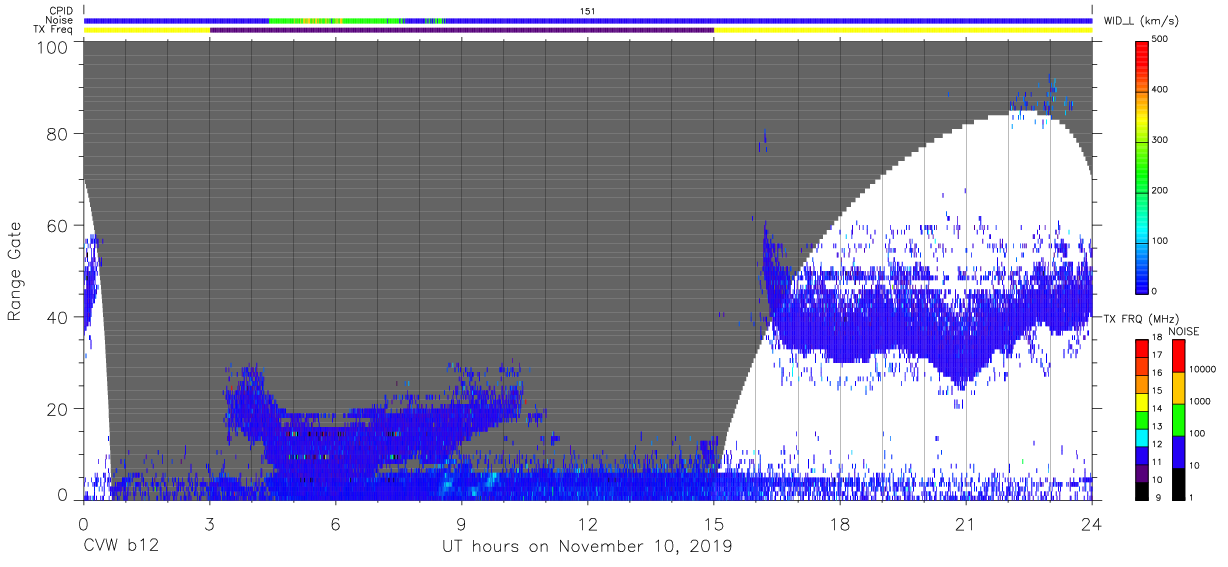Click CPID value 151
Image resolution: width=1228 pixels, height=567 pixels.
(588, 11)
